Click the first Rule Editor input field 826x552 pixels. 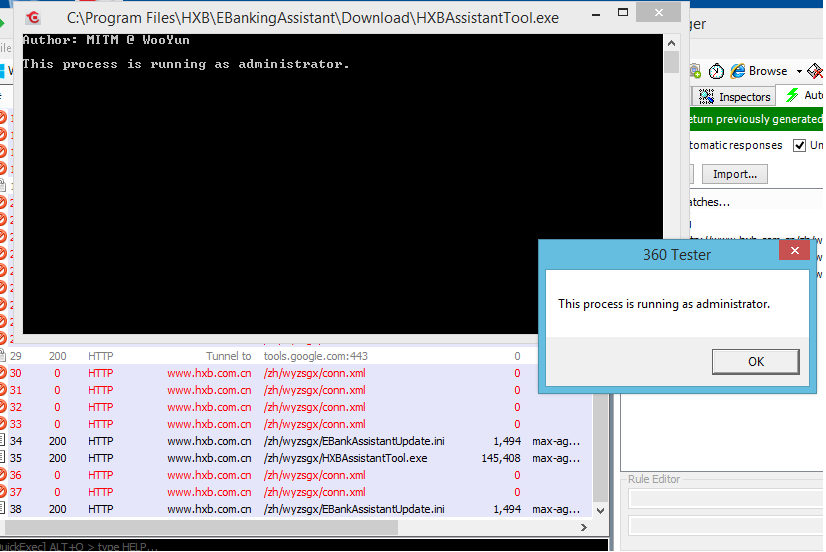[x=726, y=498]
